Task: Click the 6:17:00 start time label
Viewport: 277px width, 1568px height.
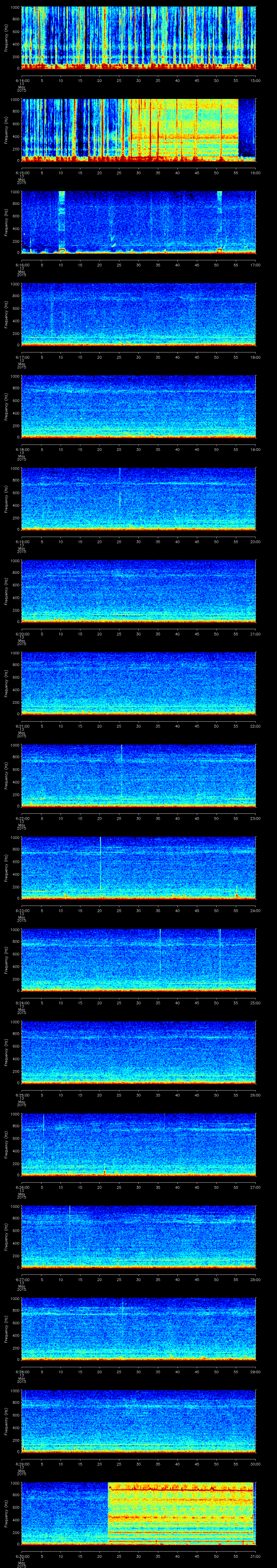Action: coord(22,357)
